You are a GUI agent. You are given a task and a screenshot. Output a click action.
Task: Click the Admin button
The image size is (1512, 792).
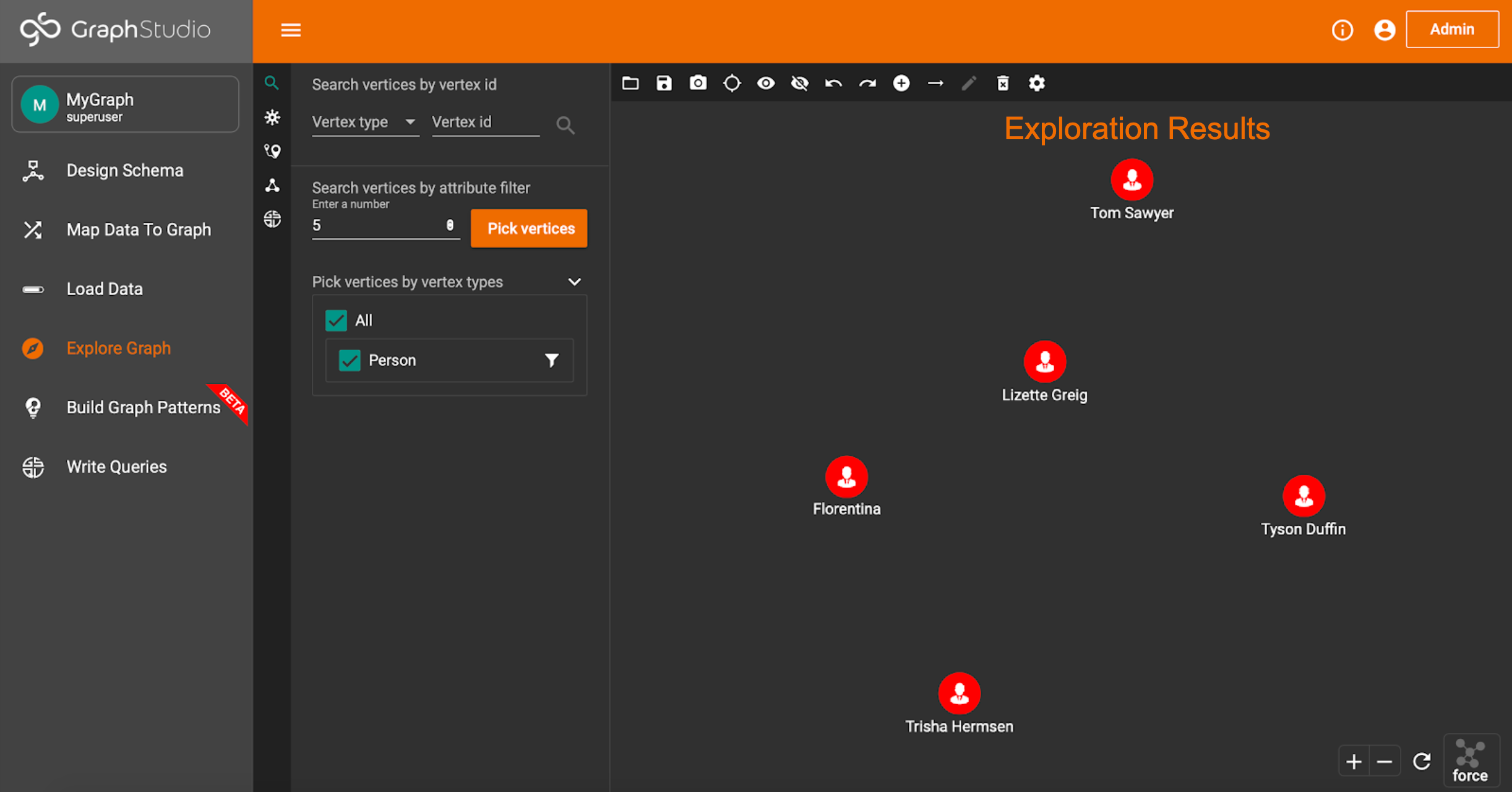1451,29
